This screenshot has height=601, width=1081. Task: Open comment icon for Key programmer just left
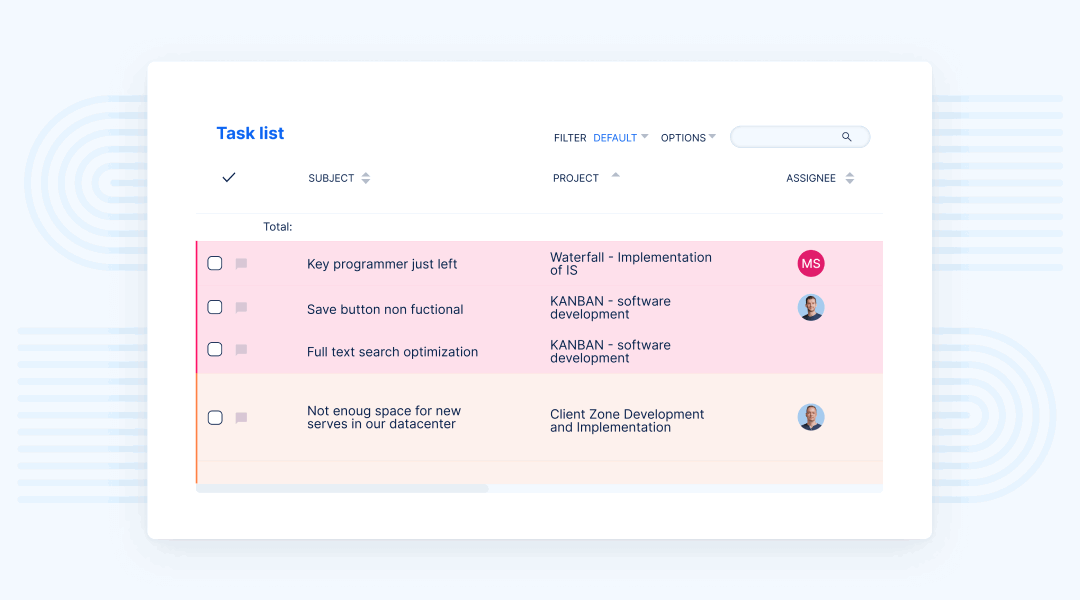pos(241,264)
